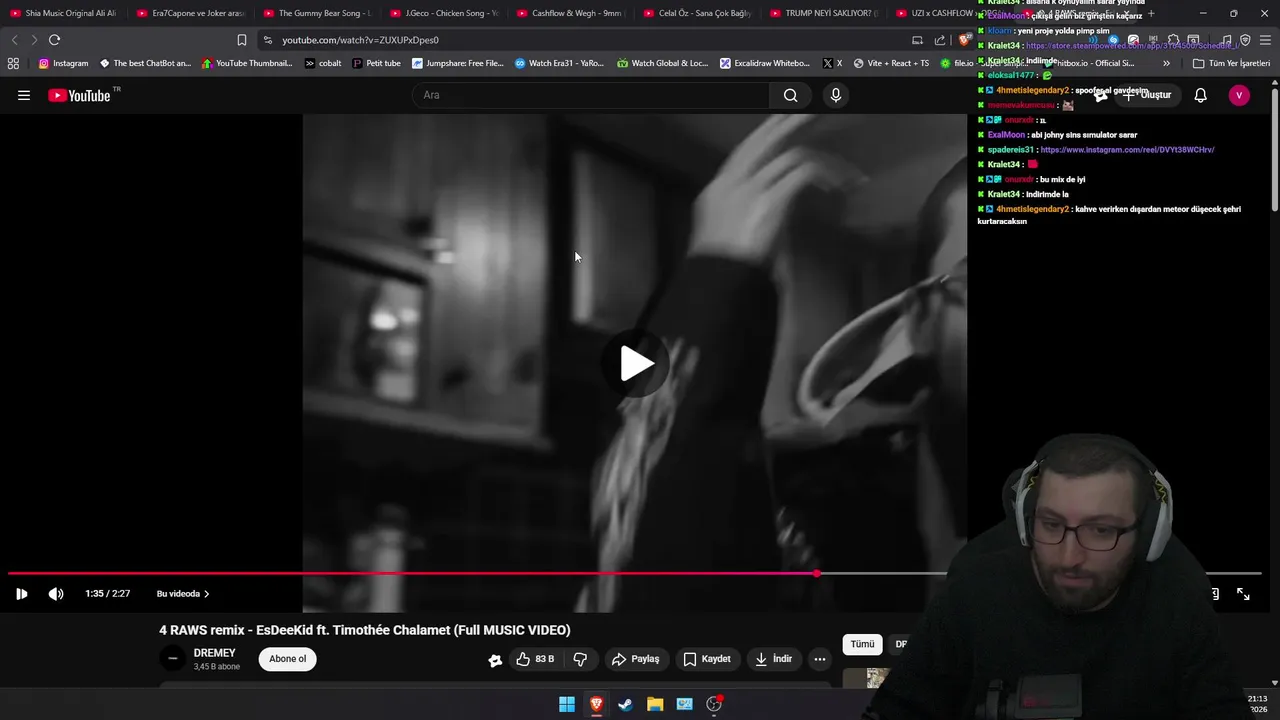
Task: Open OBS Studio from the taskbar
Action: point(714,704)
